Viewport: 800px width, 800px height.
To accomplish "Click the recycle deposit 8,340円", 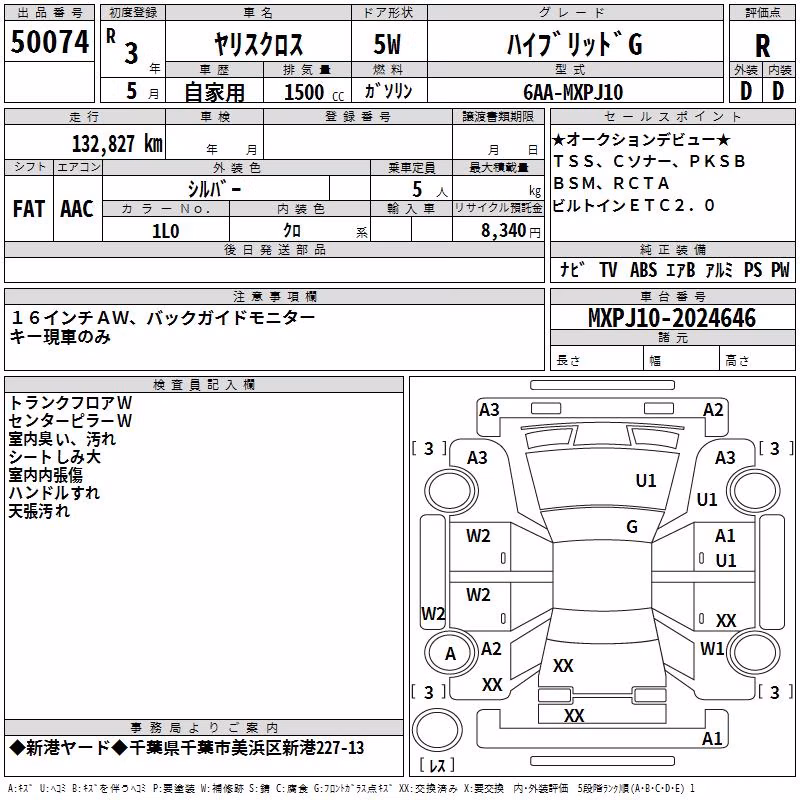I will tap(511, 231).
